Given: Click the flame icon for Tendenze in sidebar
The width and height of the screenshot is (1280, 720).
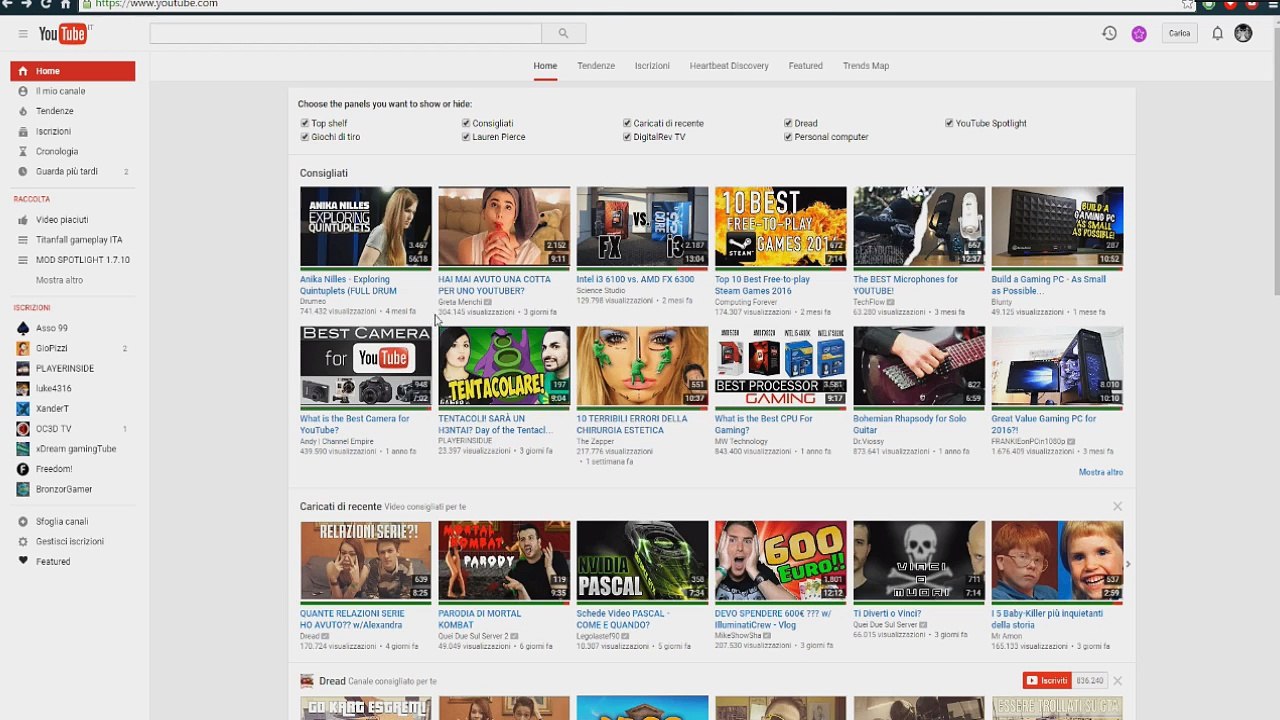Looking at the screenshot, I should pyautogui.click(x=23, y=111).
